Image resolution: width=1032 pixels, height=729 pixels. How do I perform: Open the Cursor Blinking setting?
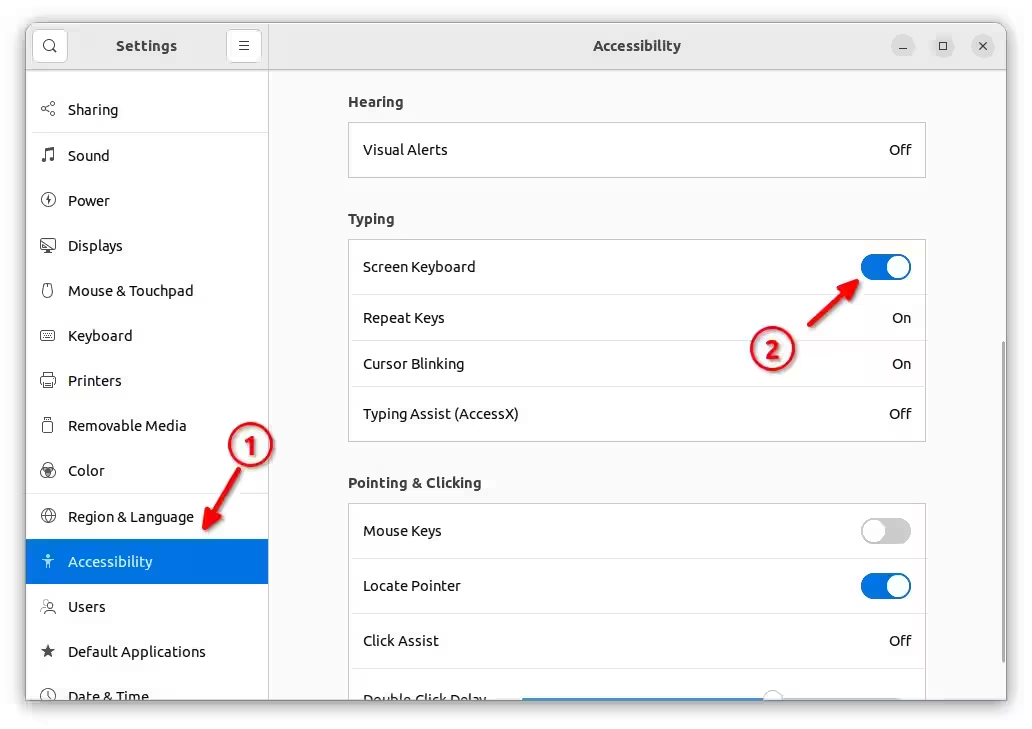pos(636,364)
